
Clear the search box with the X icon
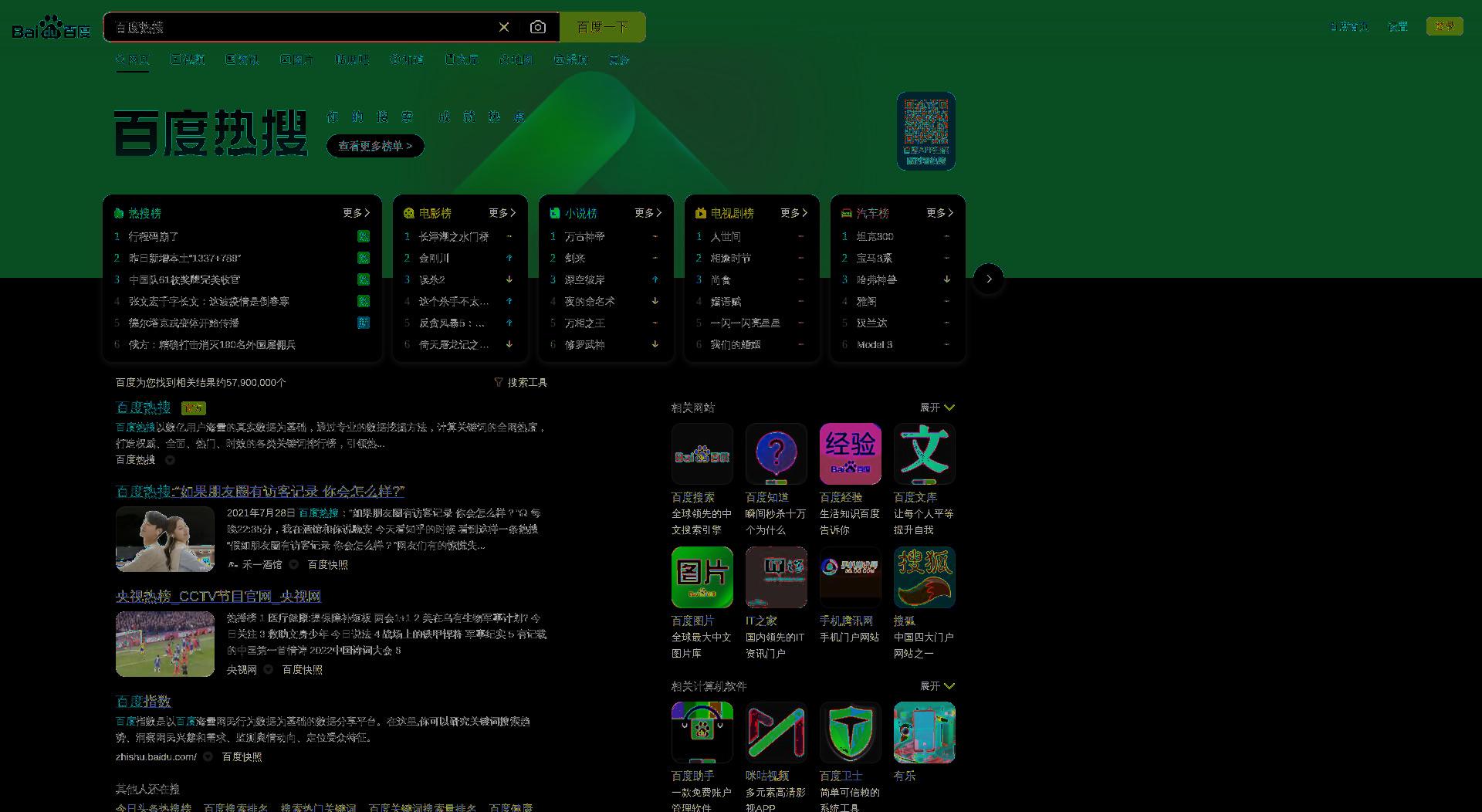504,27
